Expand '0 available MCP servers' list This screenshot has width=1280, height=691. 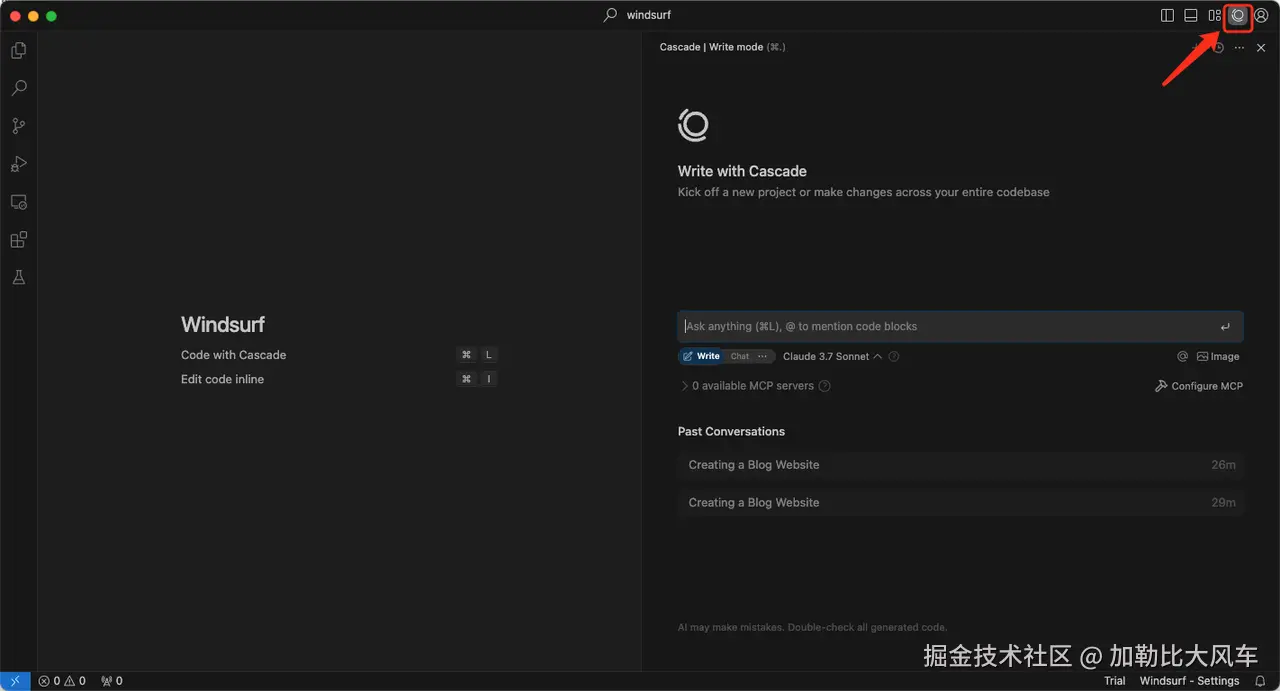(746, 386)
